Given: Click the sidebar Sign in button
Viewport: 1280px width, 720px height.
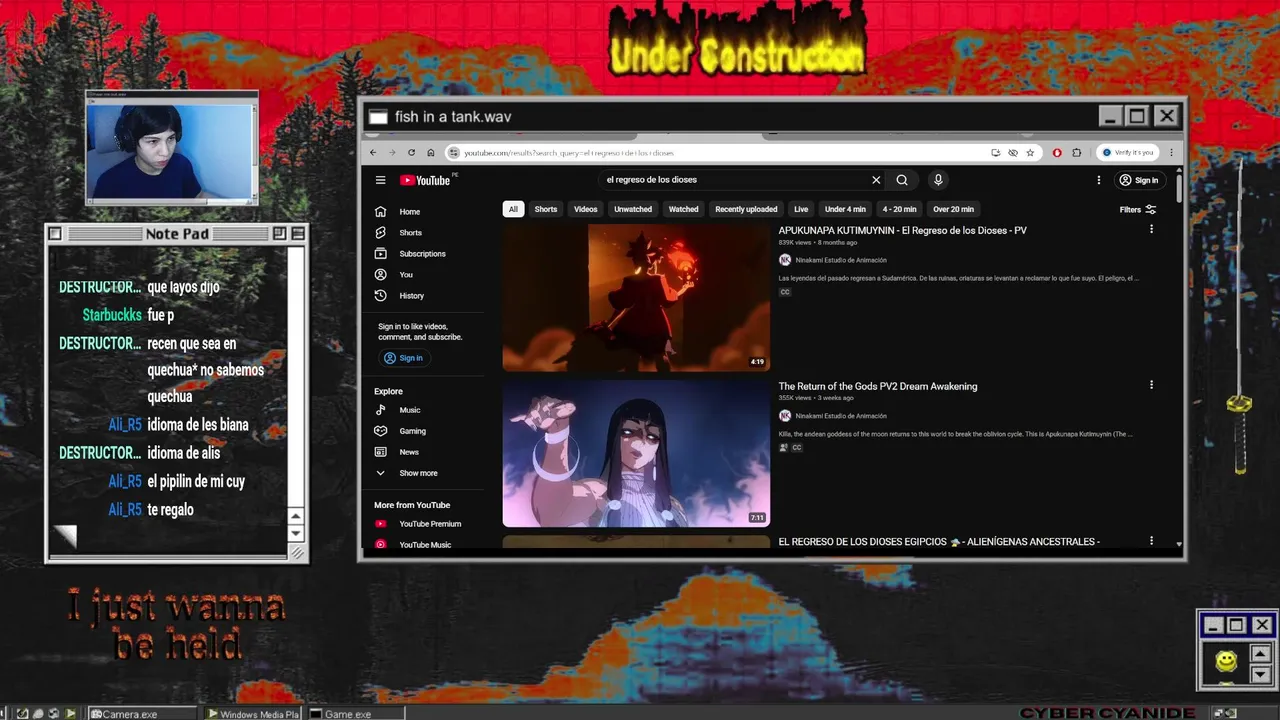Looking at the screenshot, I should point(404,358).
